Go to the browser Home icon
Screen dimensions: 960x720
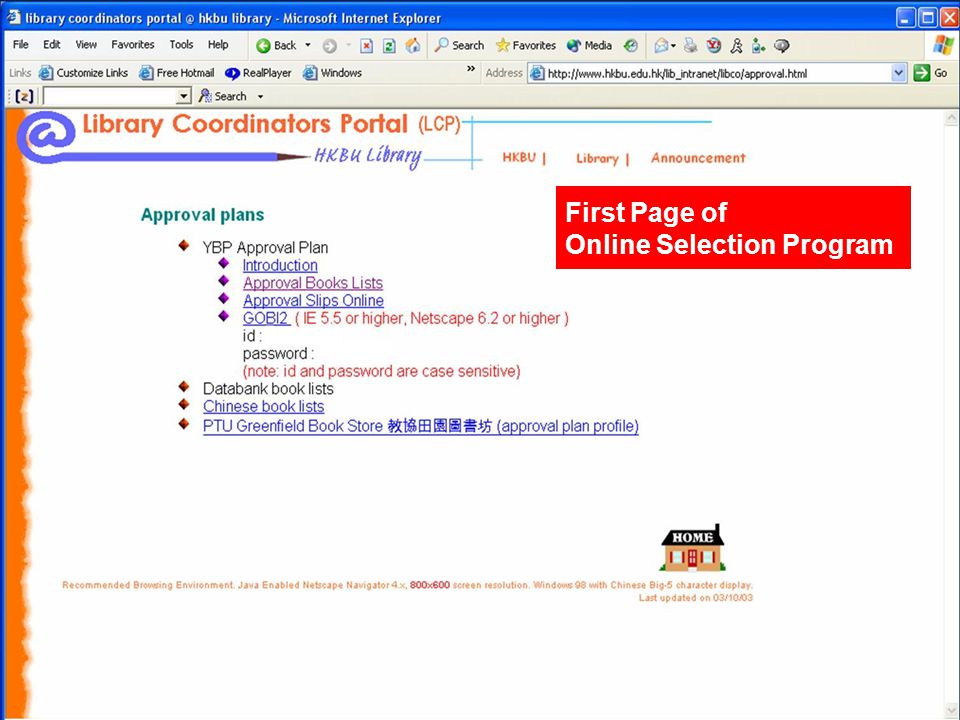(413, 46)
